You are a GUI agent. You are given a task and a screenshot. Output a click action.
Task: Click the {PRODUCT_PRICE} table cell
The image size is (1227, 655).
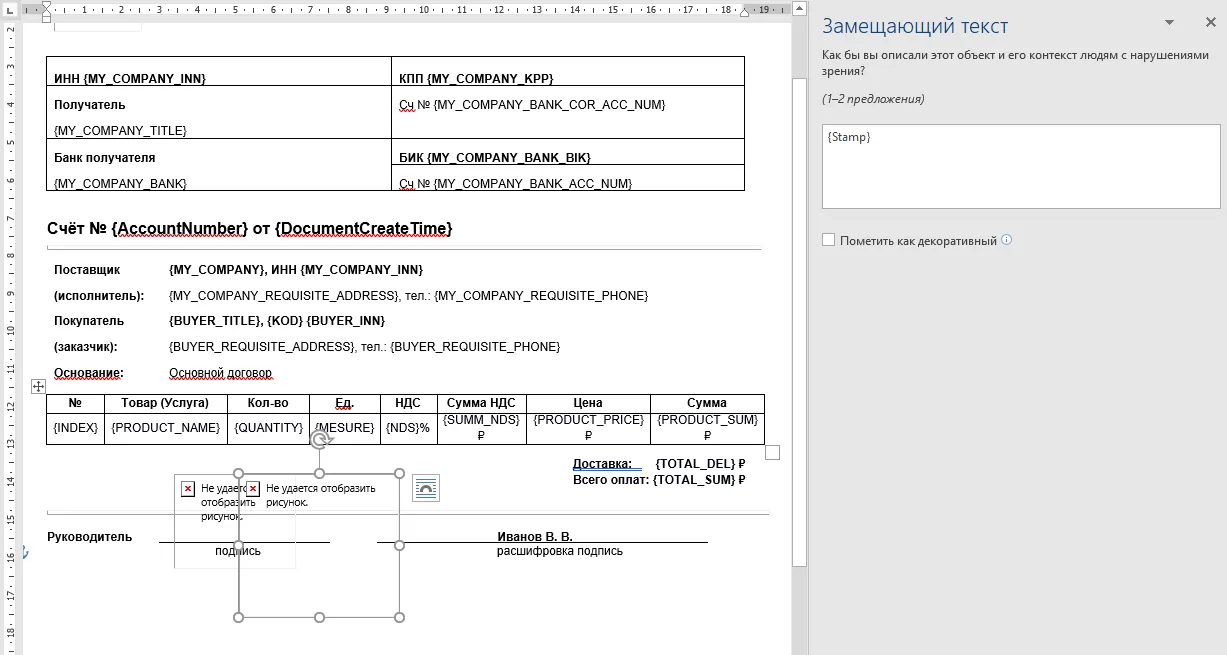[x=588, y=428]
